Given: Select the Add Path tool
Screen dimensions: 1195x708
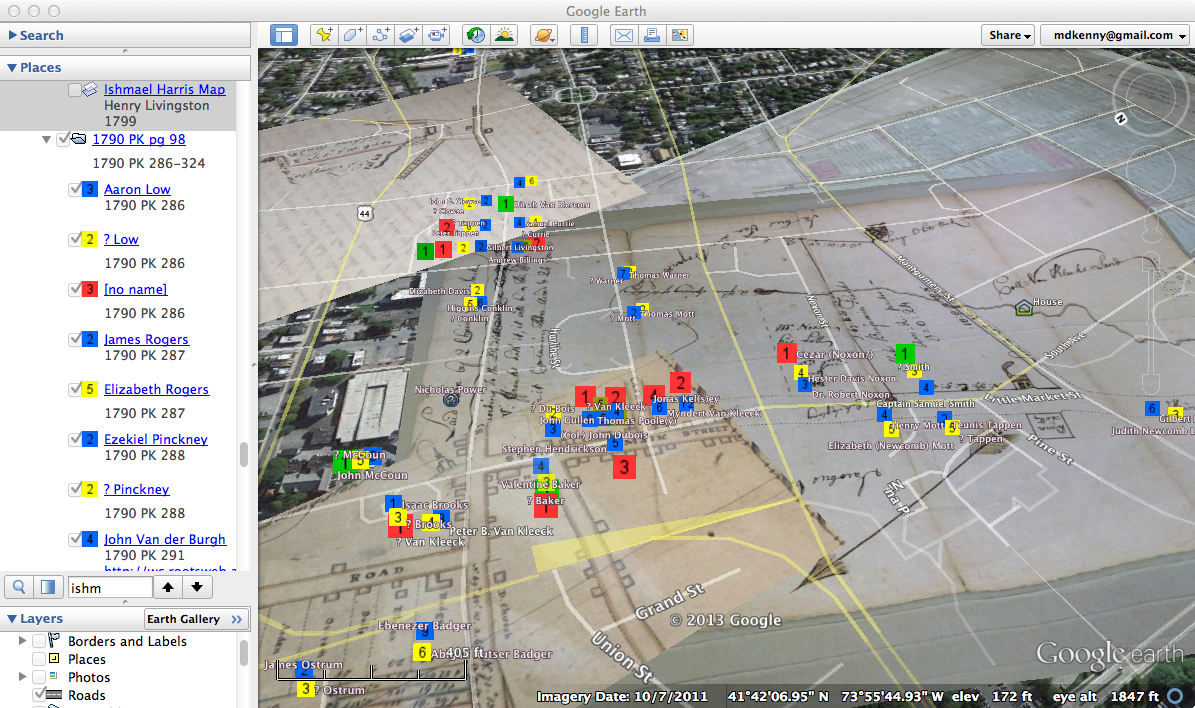Looking at the screenshot, I should (x=380, y=35).
